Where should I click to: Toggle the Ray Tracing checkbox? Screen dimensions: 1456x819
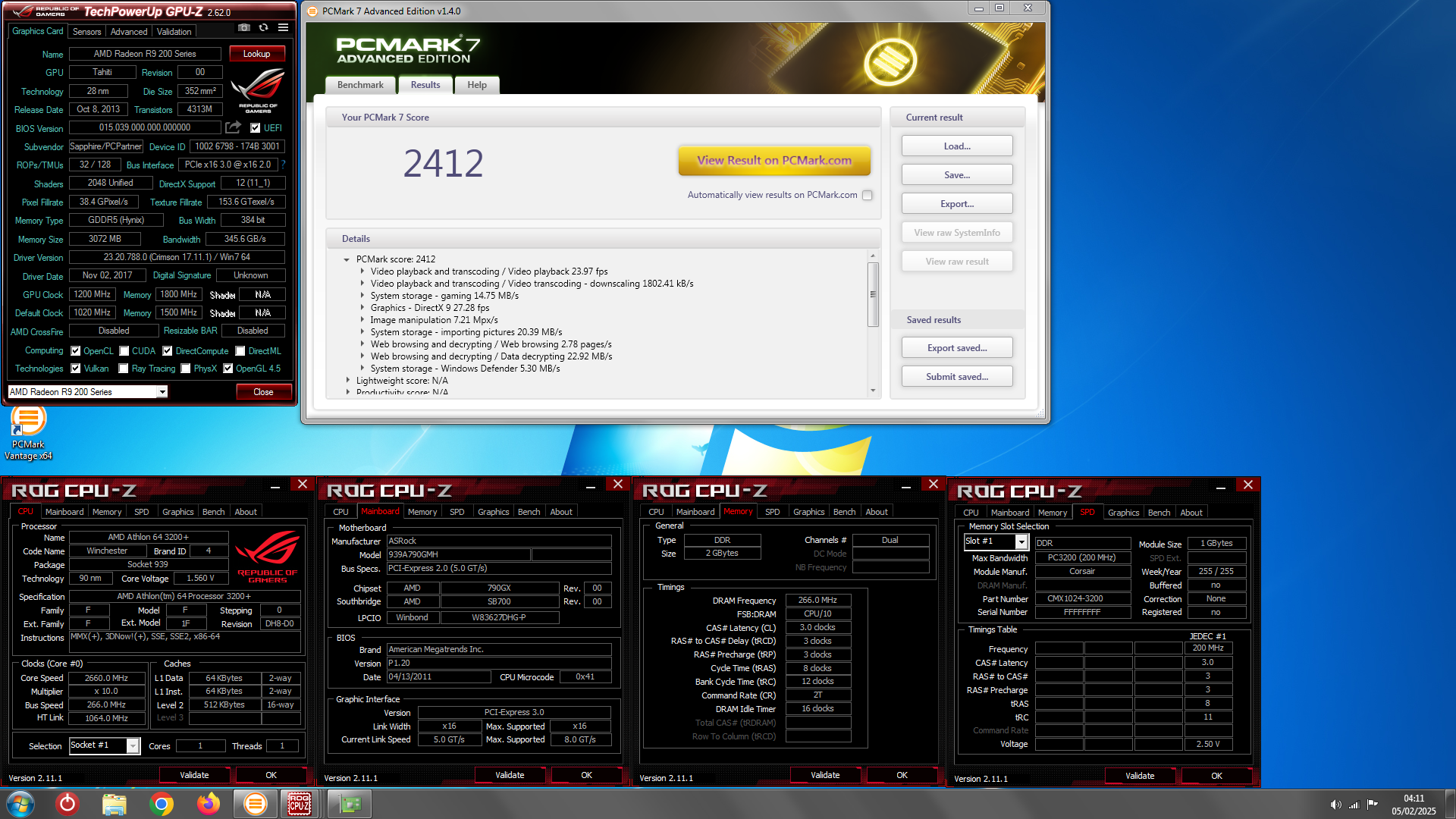[124, 369]
